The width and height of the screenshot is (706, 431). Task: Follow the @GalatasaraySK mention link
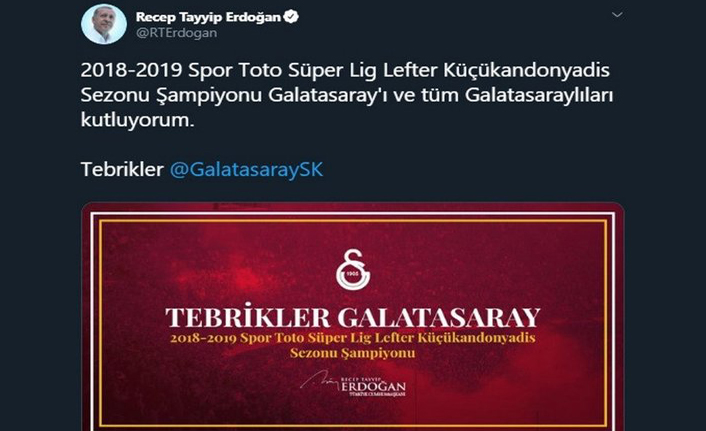pyautogui.click(x=246, y=170)
